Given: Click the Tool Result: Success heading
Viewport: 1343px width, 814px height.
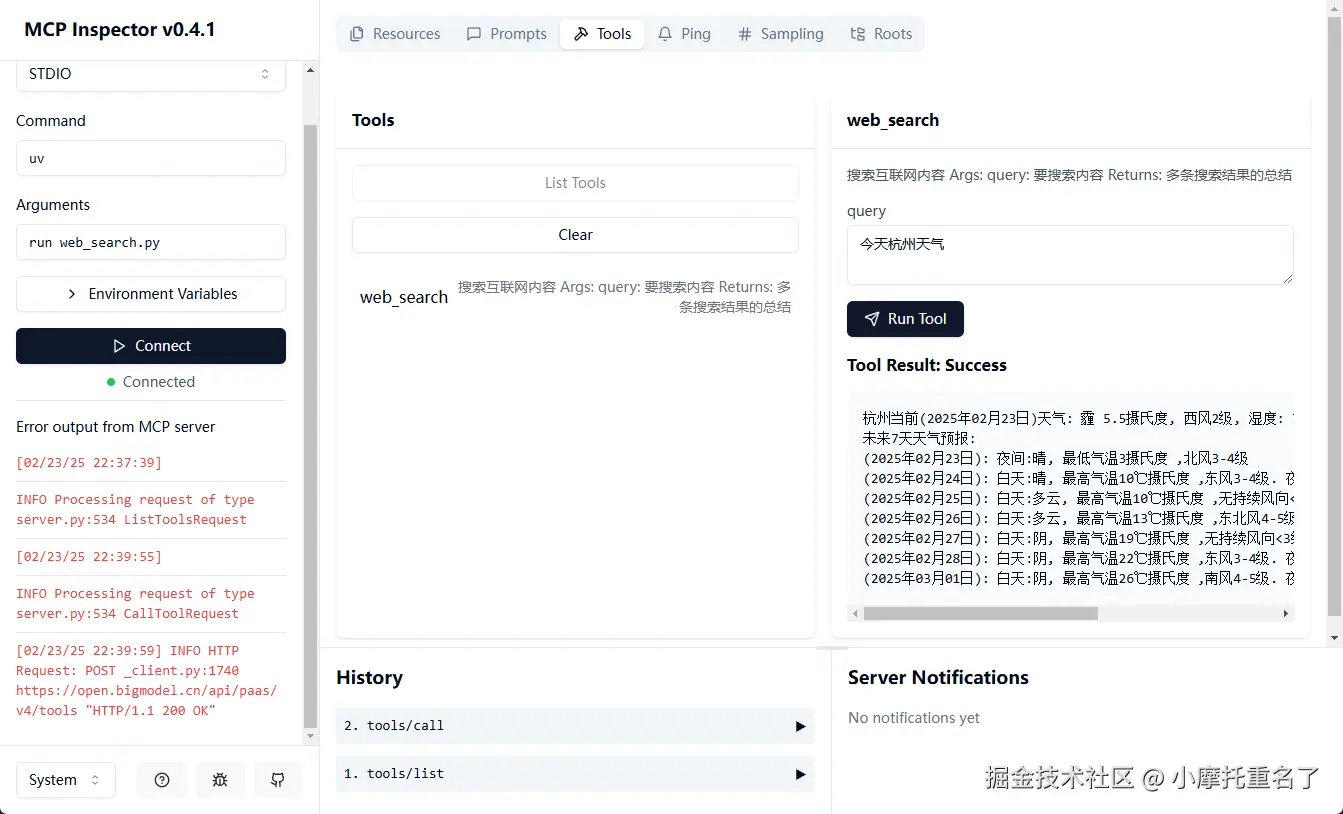Looking at the screenshot, I should point(927,365).
